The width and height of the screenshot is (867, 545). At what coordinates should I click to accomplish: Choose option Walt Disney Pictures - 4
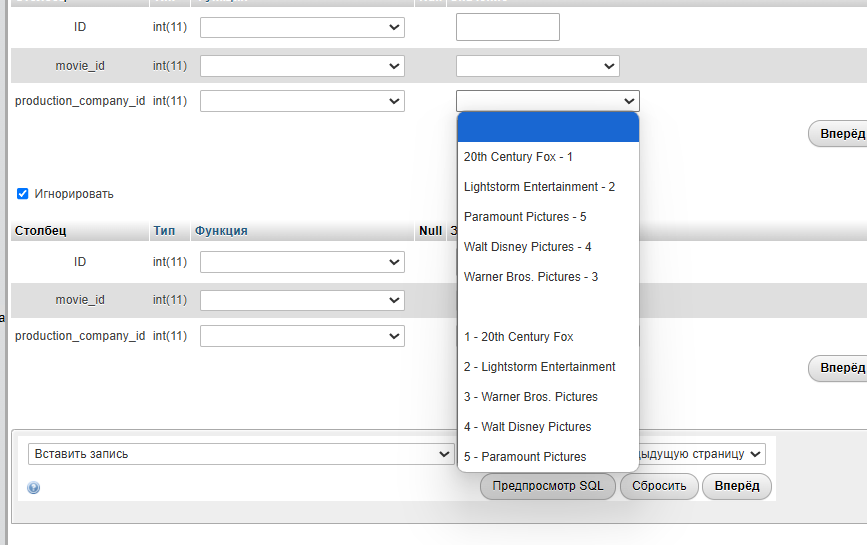tap(549, 247)
